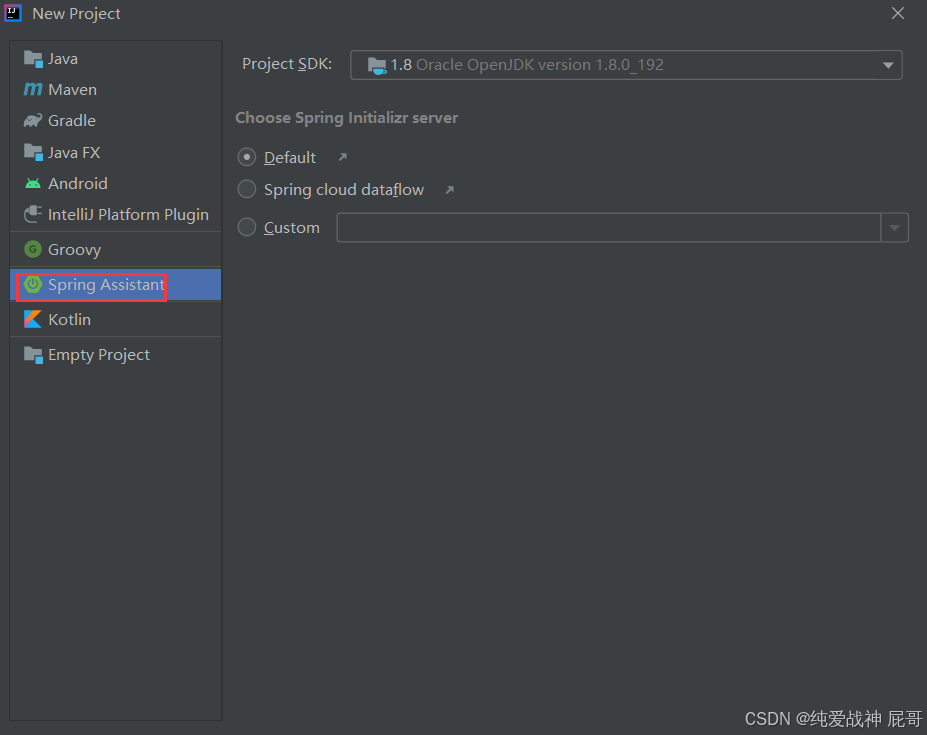
Task: Click the Project SDK label
Action: 287,64
